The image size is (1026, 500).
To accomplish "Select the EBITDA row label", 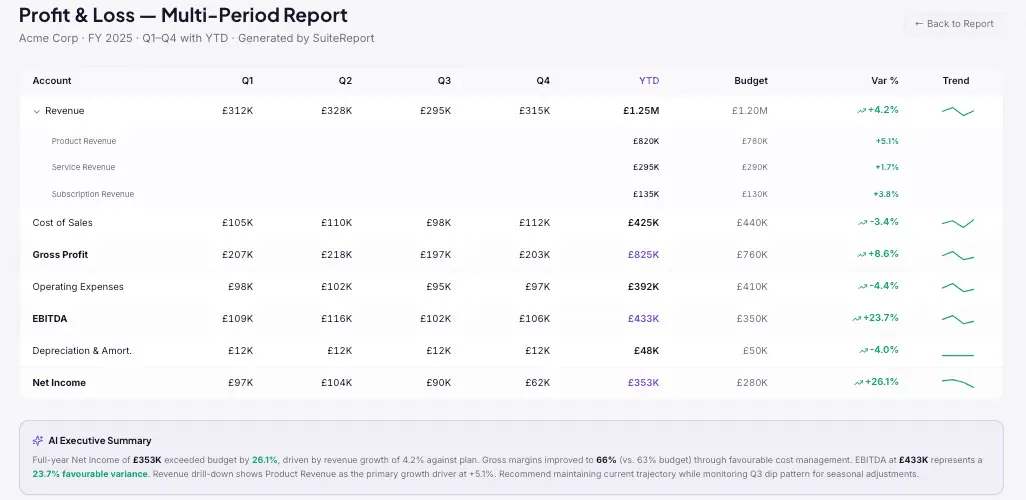I will click(x=50, y=319).
